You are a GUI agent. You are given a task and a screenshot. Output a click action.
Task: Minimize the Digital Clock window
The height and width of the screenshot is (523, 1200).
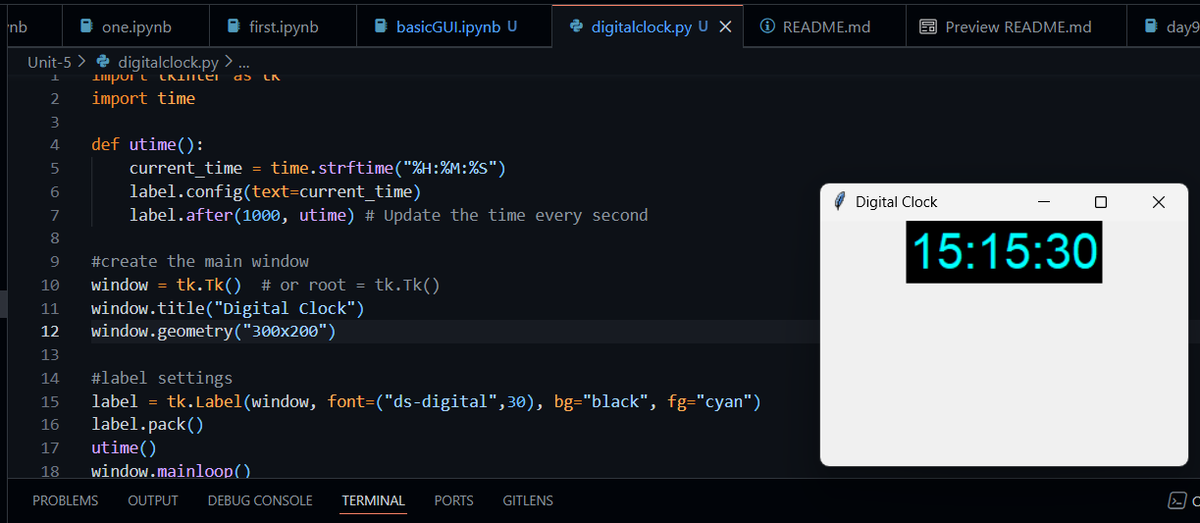[1043, 202]
